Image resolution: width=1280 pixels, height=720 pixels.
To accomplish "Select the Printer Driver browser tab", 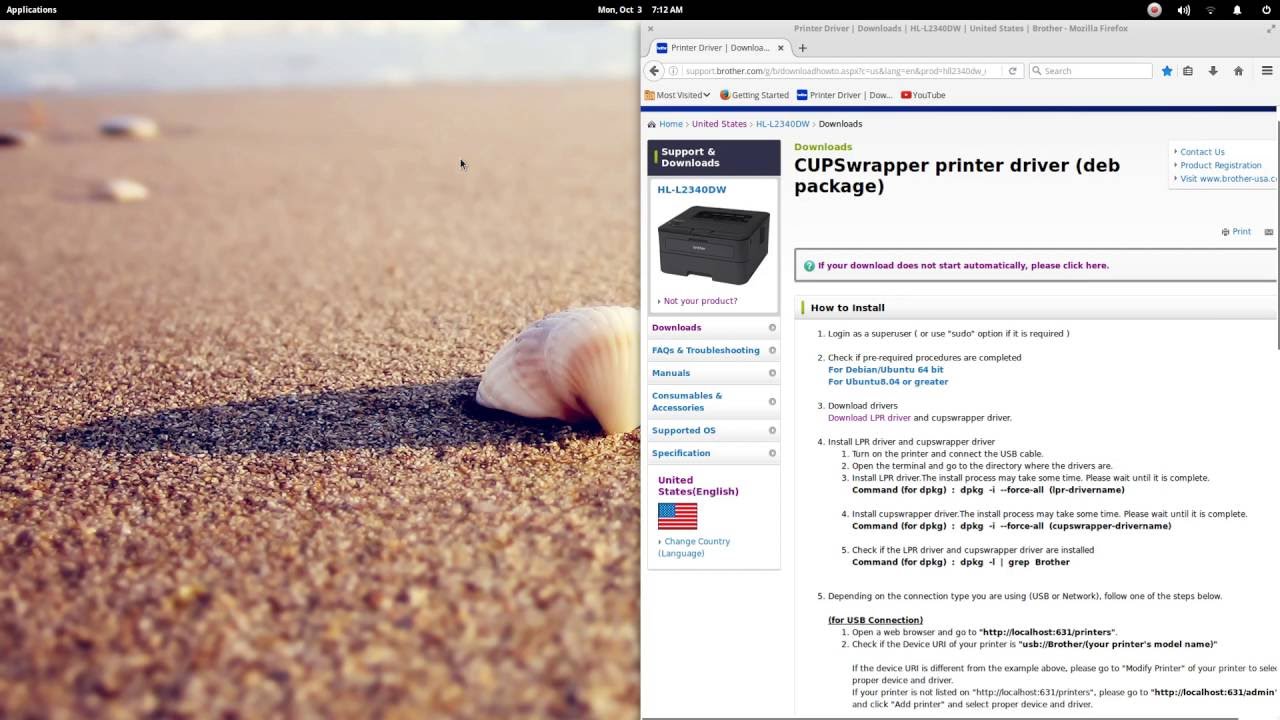I will 721,48.
